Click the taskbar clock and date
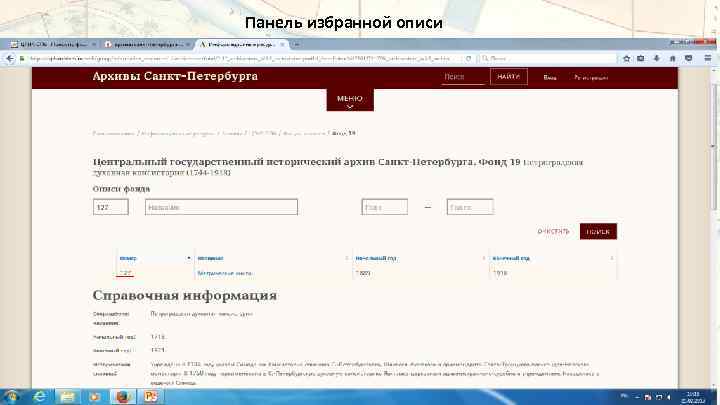 pos(693,397)
